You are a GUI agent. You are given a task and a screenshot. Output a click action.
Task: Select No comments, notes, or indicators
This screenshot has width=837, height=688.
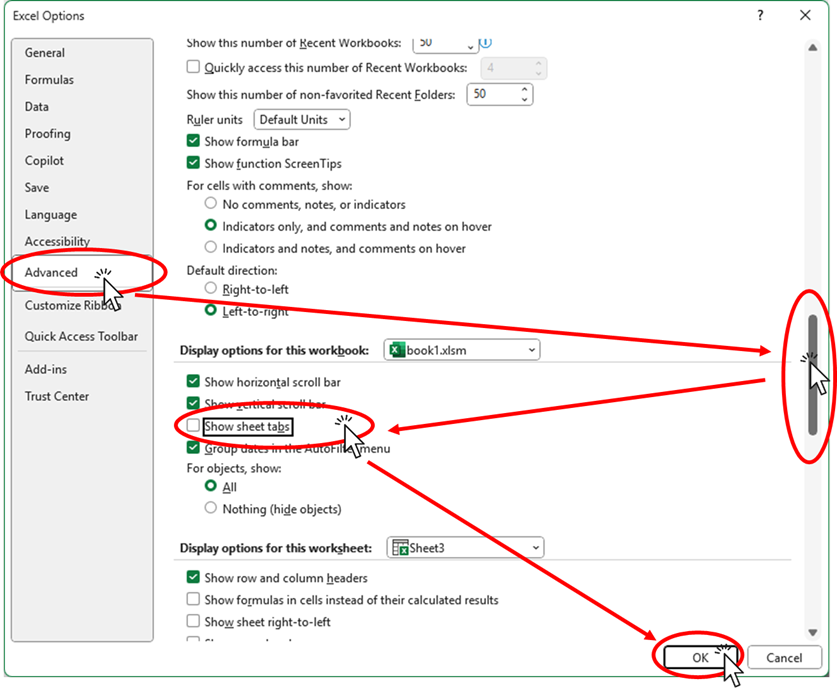[x=211, y=203]
